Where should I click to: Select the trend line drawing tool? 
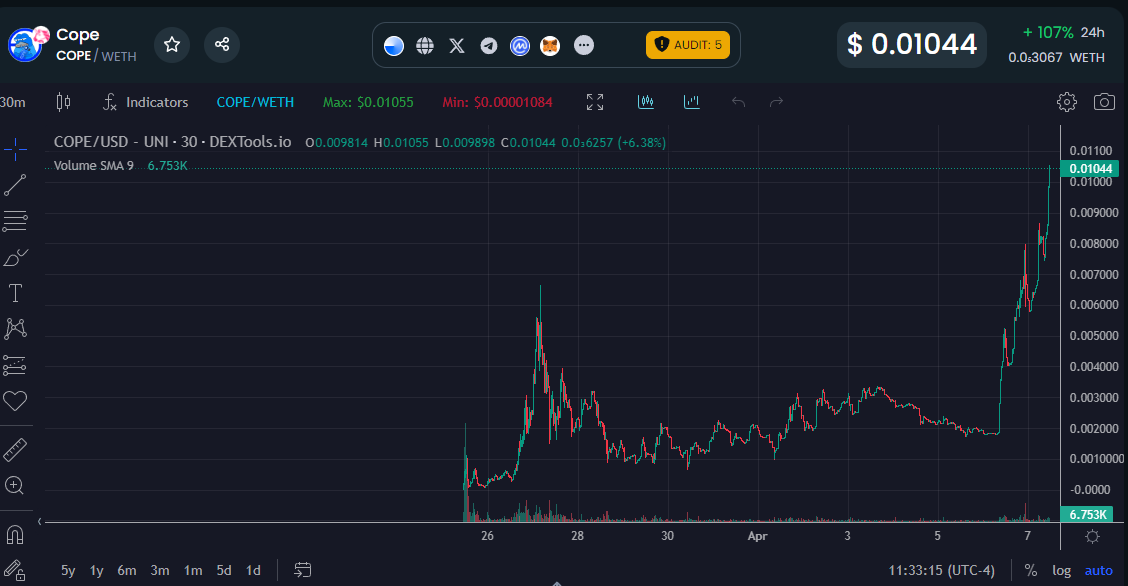coord(15,185)
